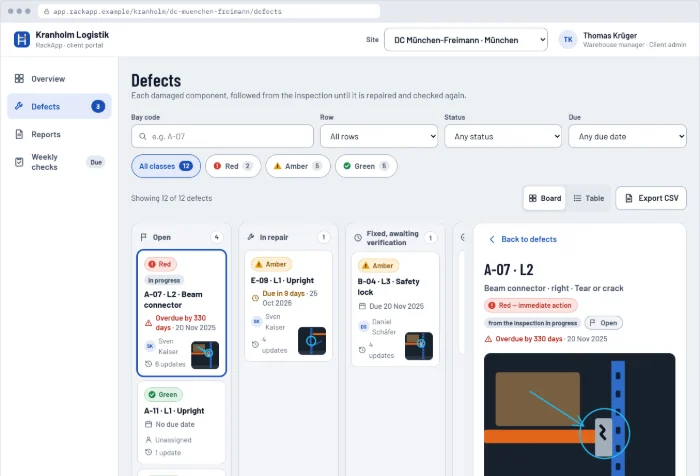Click the Kranholm Logistik logo icon
The height and width of the screenshot is (476, 700).
21,39
